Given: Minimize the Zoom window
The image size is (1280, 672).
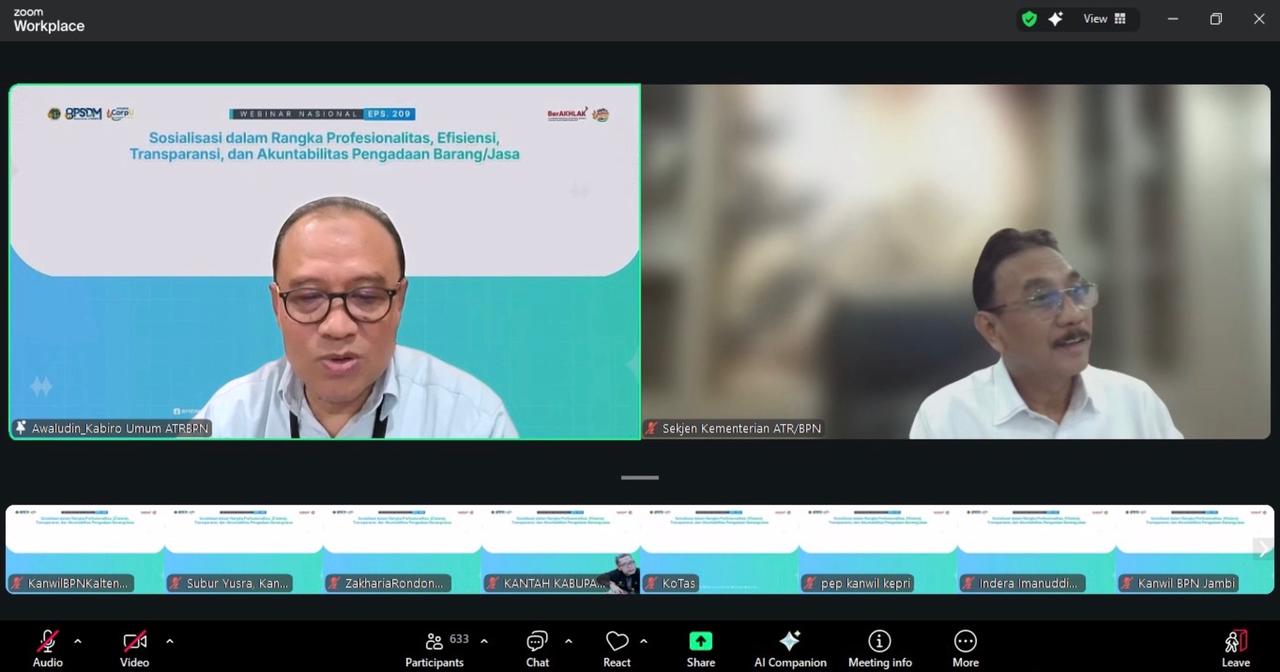Looking at the screenshot, I should coord(1173,19).
